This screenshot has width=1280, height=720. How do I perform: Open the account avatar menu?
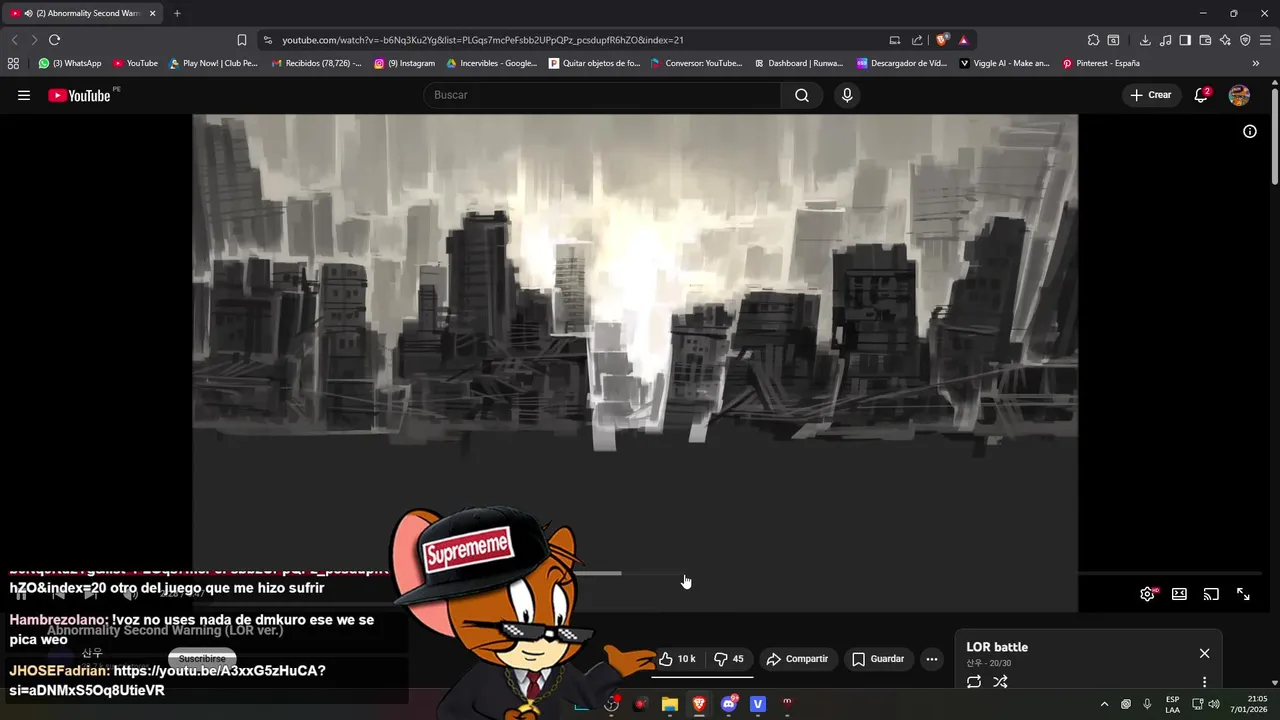point(1239,95)
